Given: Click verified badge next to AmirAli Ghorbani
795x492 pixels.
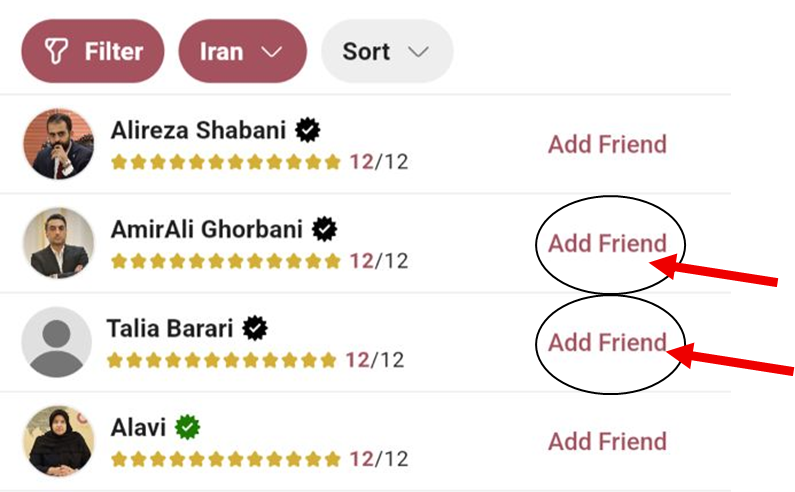Looking at the screenshot, I should click(x=324, y=229).
